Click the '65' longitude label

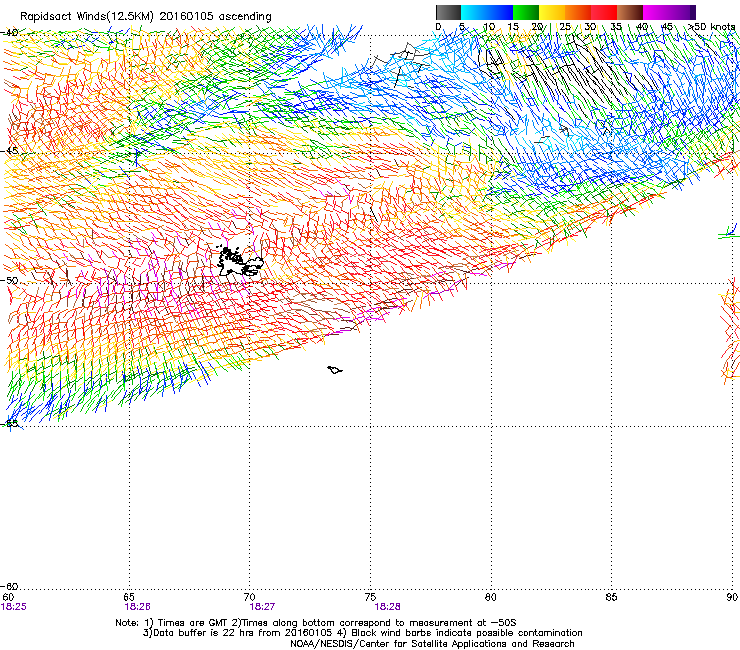point(129,597)
